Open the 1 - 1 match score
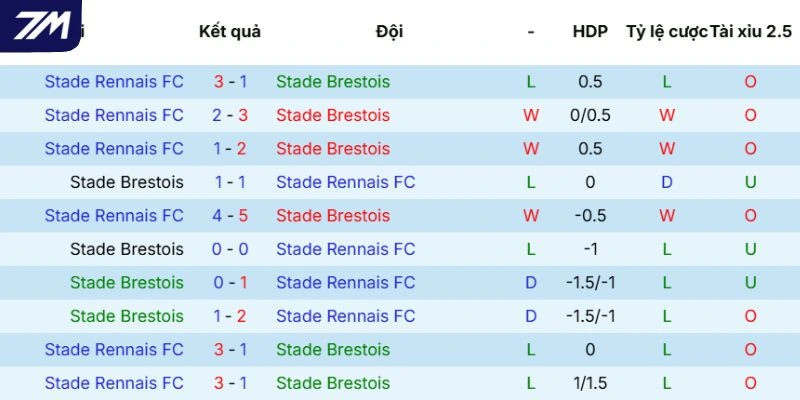Viewport: 800px width, 400px height. (230, 182)
